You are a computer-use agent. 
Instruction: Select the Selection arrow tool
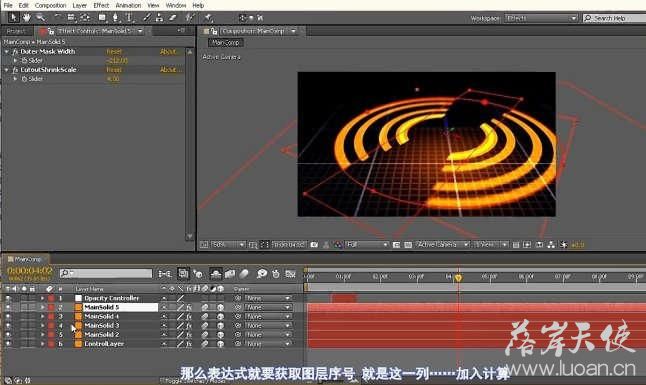[x=13, y=18]
